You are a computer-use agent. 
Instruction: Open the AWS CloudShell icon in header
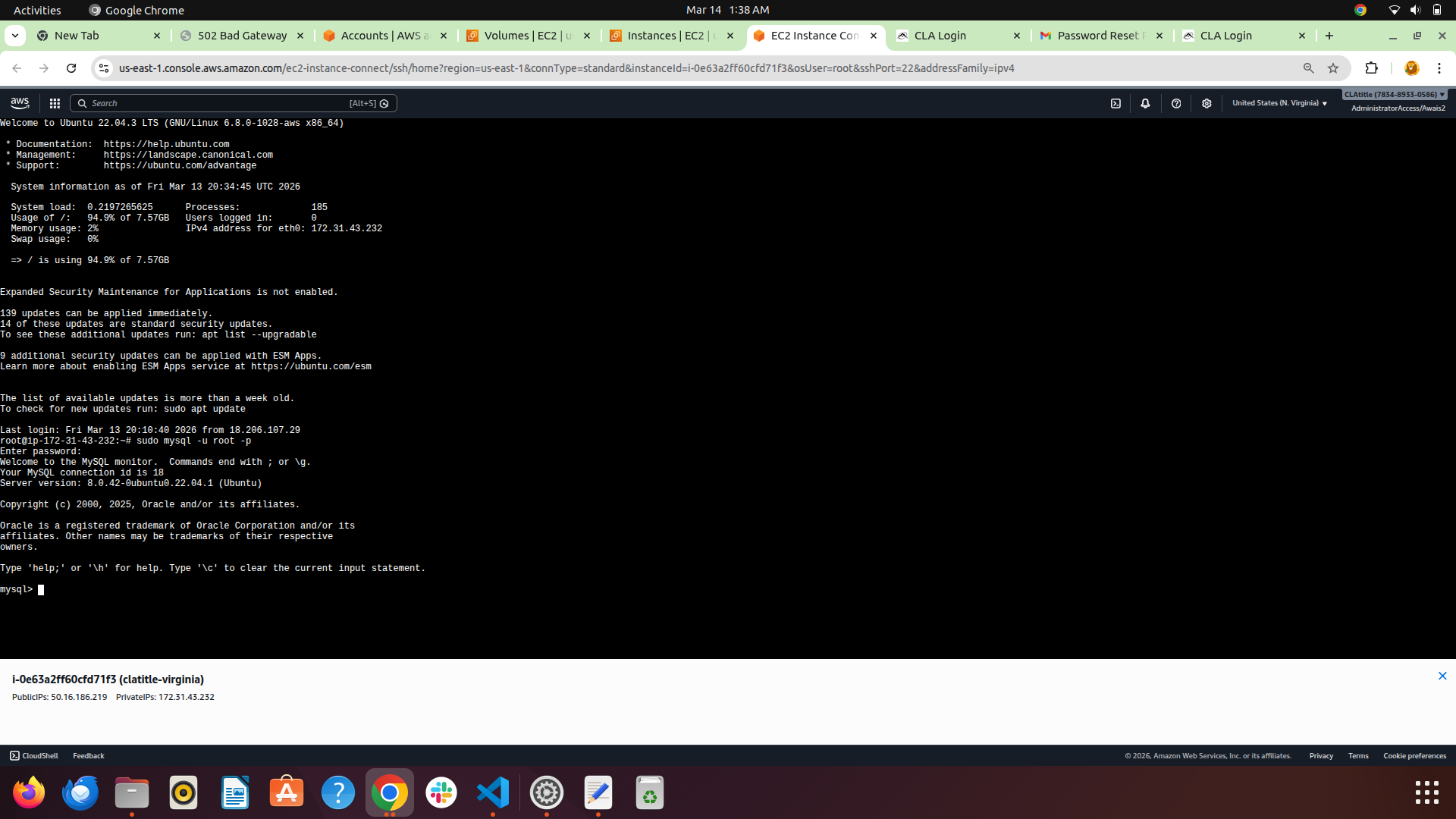1116,103
